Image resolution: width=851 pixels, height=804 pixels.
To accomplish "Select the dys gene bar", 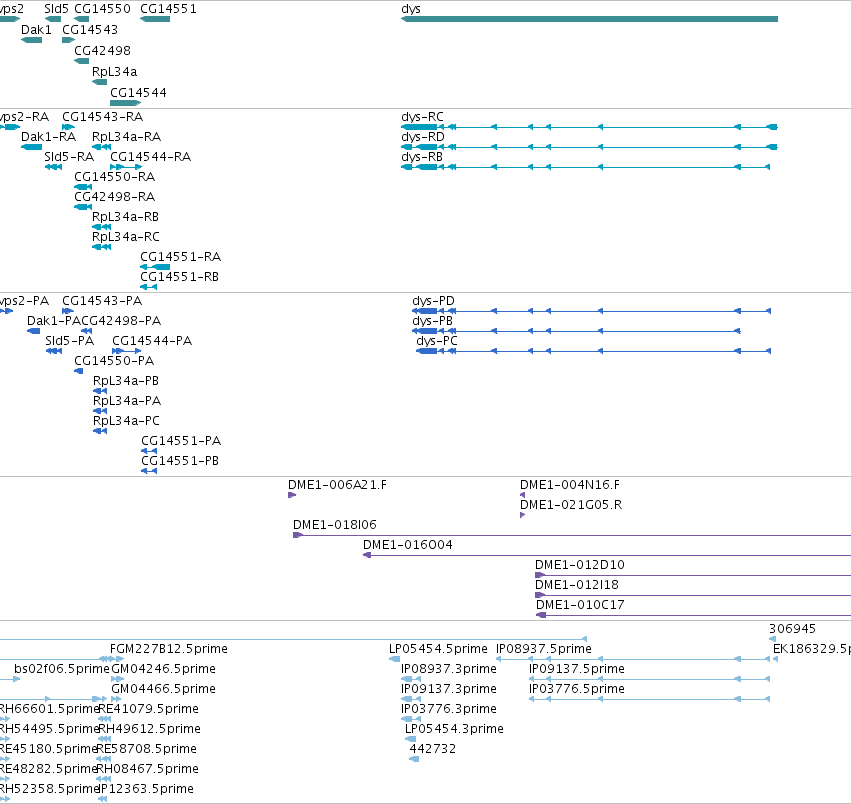I will [x=589, y=19].
